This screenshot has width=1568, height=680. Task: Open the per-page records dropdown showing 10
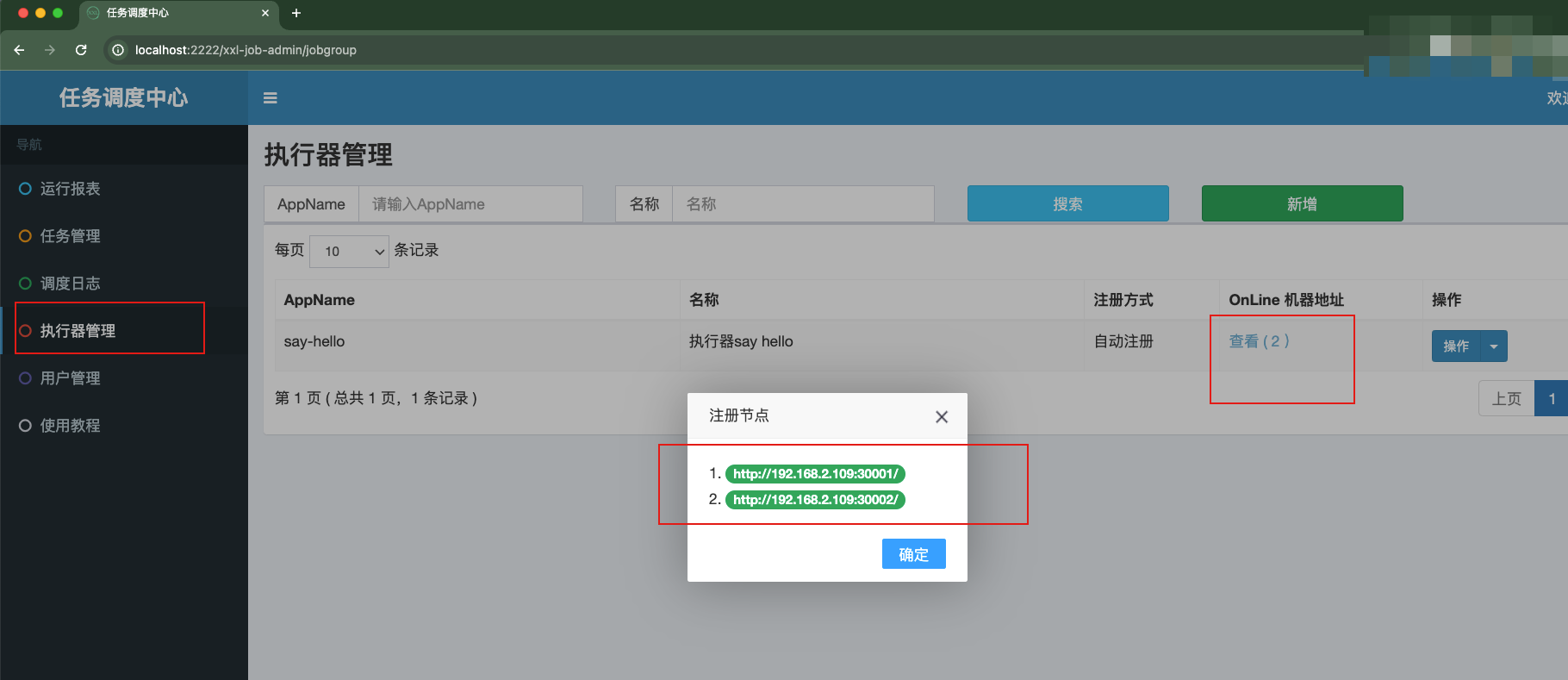tap(349, 252)
